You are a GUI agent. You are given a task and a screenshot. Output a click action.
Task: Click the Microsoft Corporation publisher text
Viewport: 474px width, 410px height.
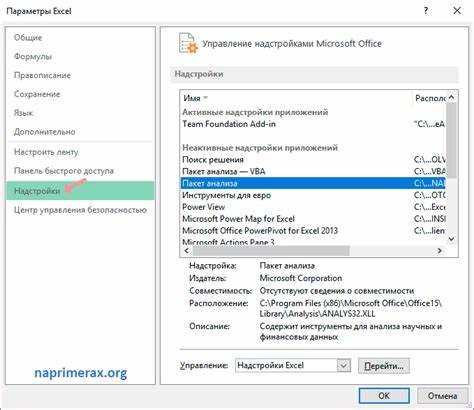pos(301,278)
